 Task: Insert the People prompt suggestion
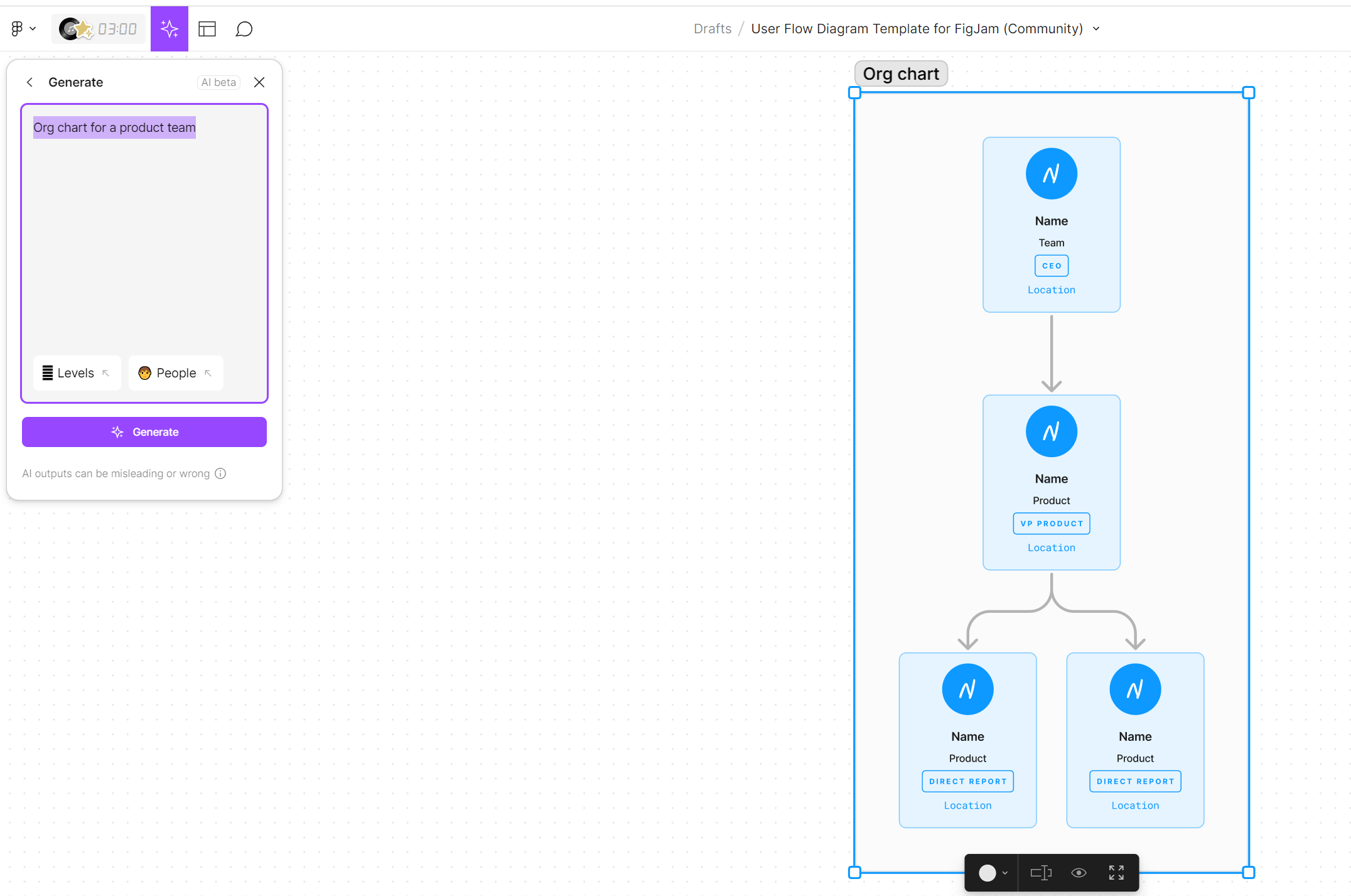point(176,373)
